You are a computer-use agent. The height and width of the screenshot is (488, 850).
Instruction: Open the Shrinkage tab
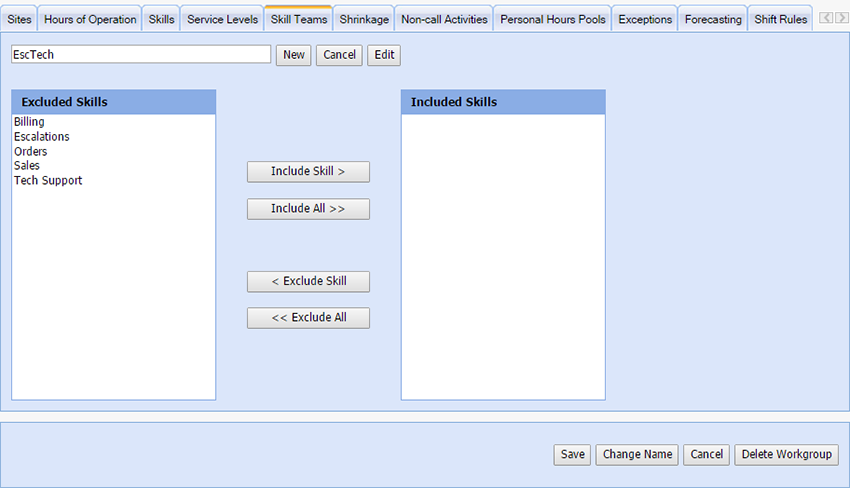364,19
